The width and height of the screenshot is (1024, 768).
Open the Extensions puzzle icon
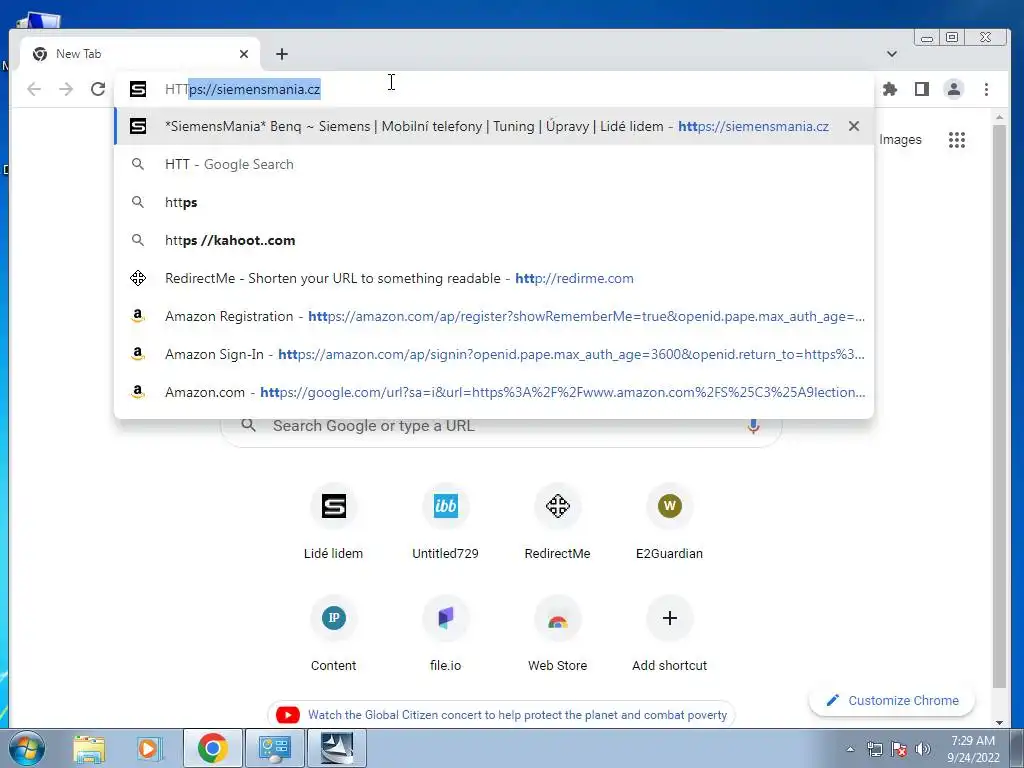889,89
